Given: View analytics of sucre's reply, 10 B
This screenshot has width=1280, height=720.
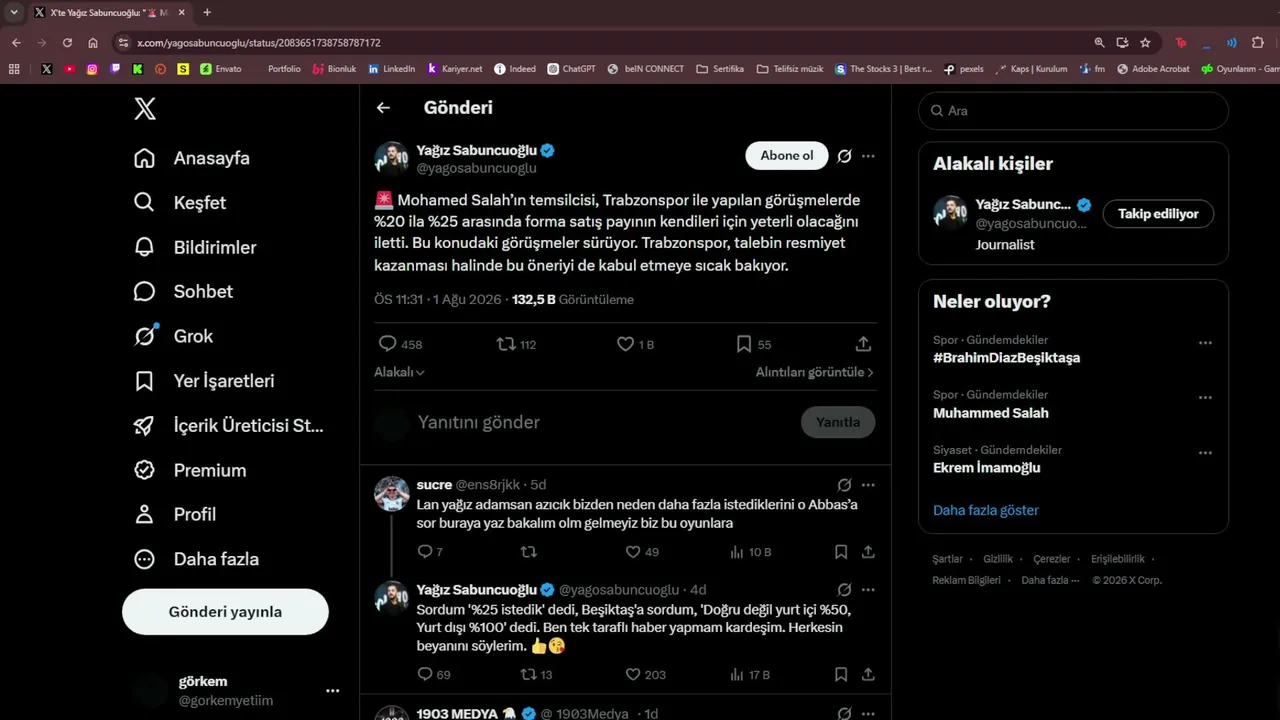Looking at the screenshot, I should click(750, 552).
